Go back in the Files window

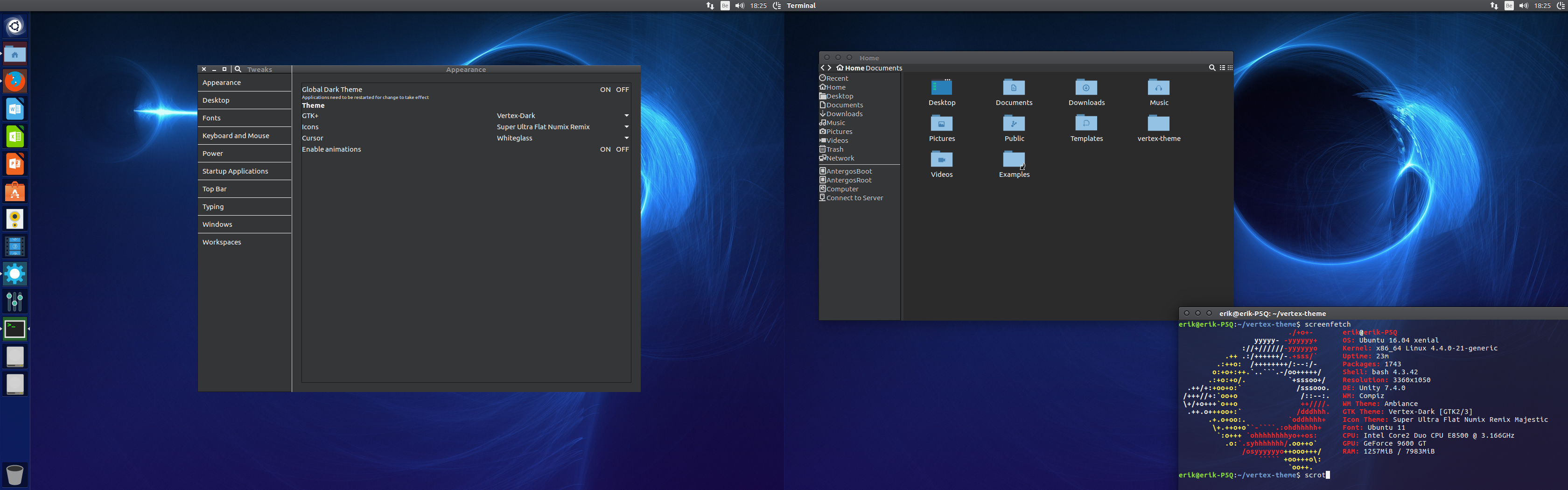823,68
